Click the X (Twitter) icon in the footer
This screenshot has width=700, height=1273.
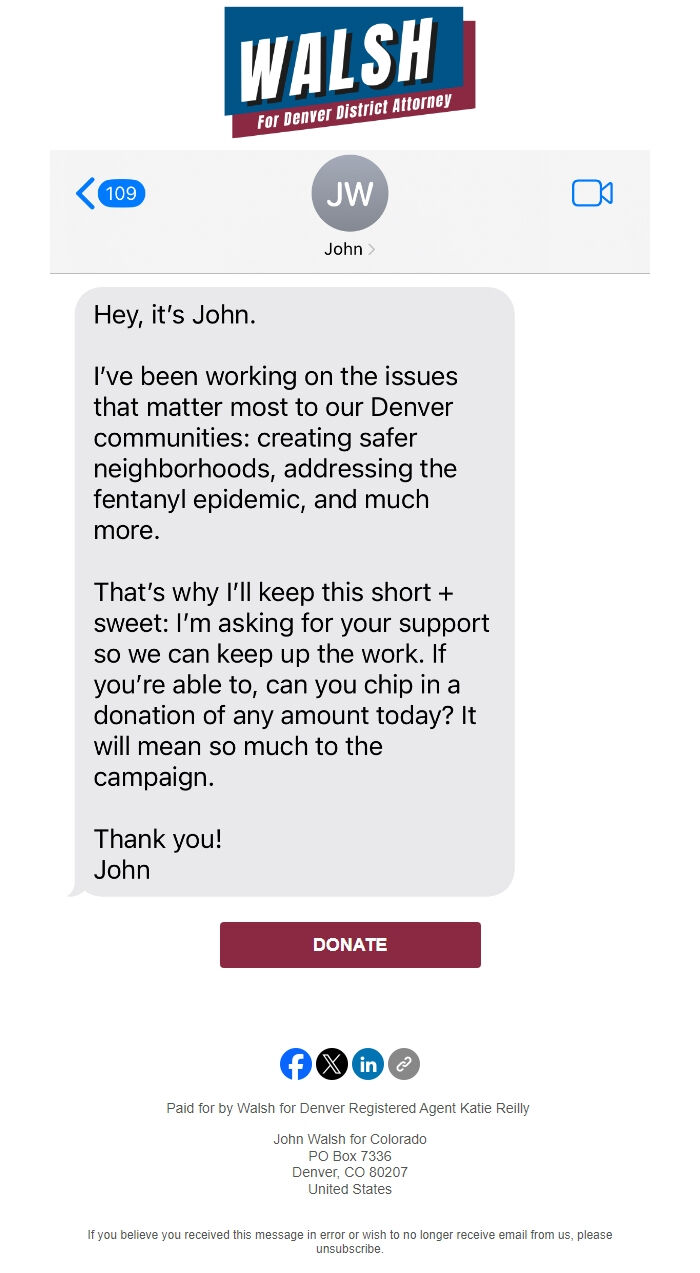pyautogui.click(x=332, y=1064)
